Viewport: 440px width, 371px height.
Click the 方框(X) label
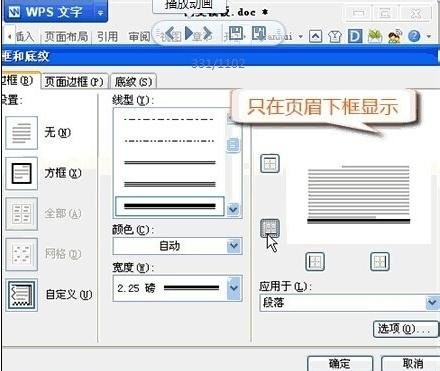(63, 173)
